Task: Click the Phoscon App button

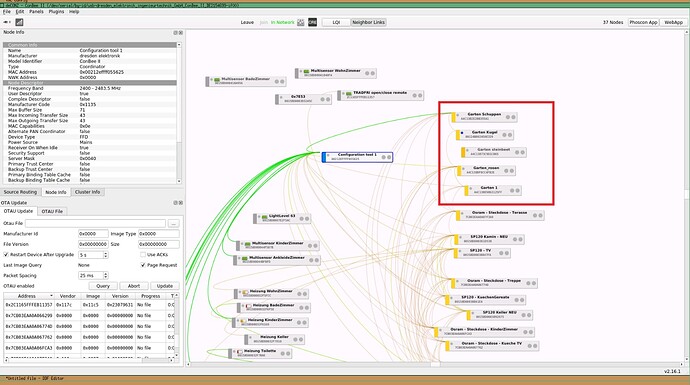Action: pos(643,22)
